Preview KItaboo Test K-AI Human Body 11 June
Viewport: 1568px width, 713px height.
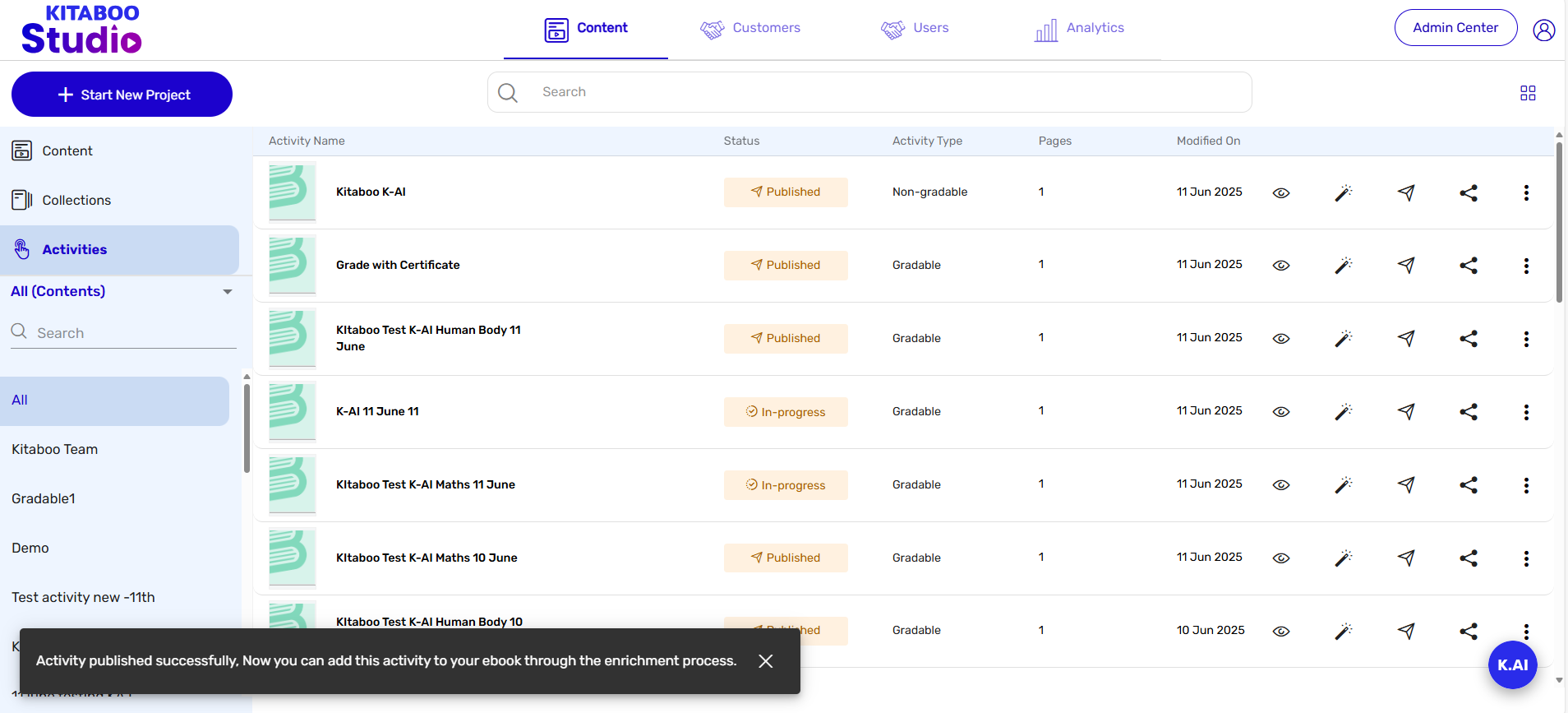tap(1280, 339)
